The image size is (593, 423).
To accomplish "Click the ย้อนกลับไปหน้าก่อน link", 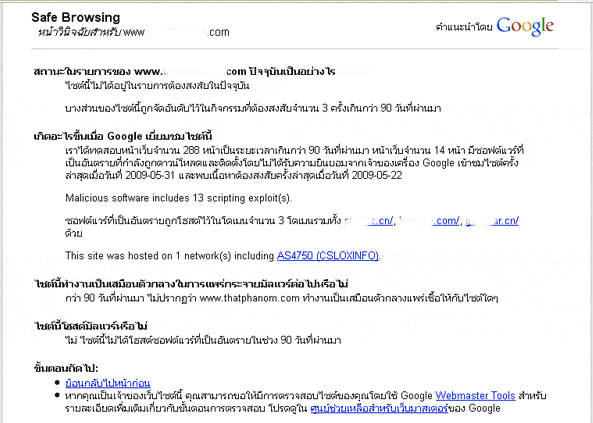I will coord(108,383).
